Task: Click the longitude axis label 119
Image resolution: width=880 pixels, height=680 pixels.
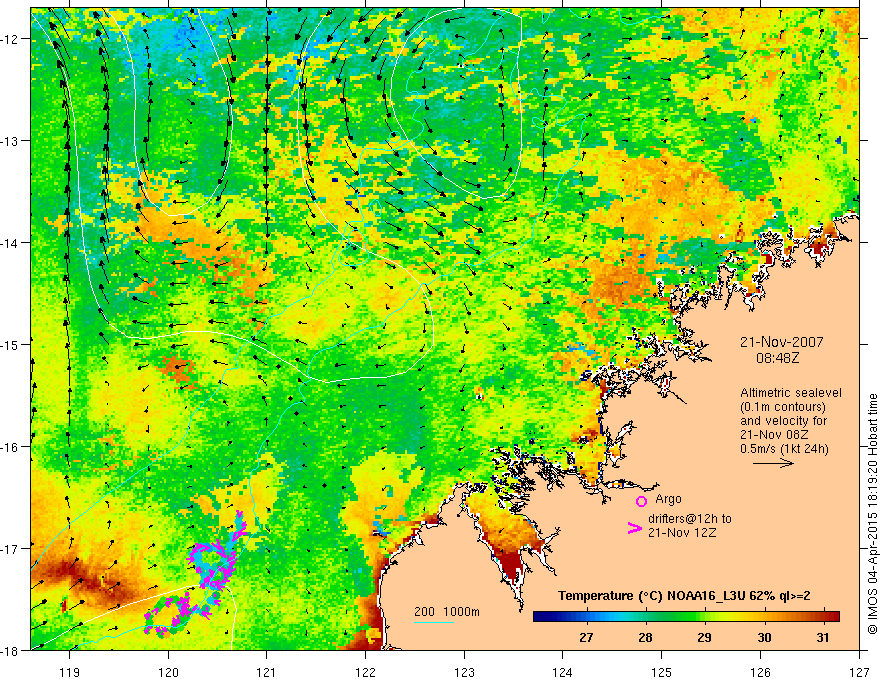Action: 70,672
